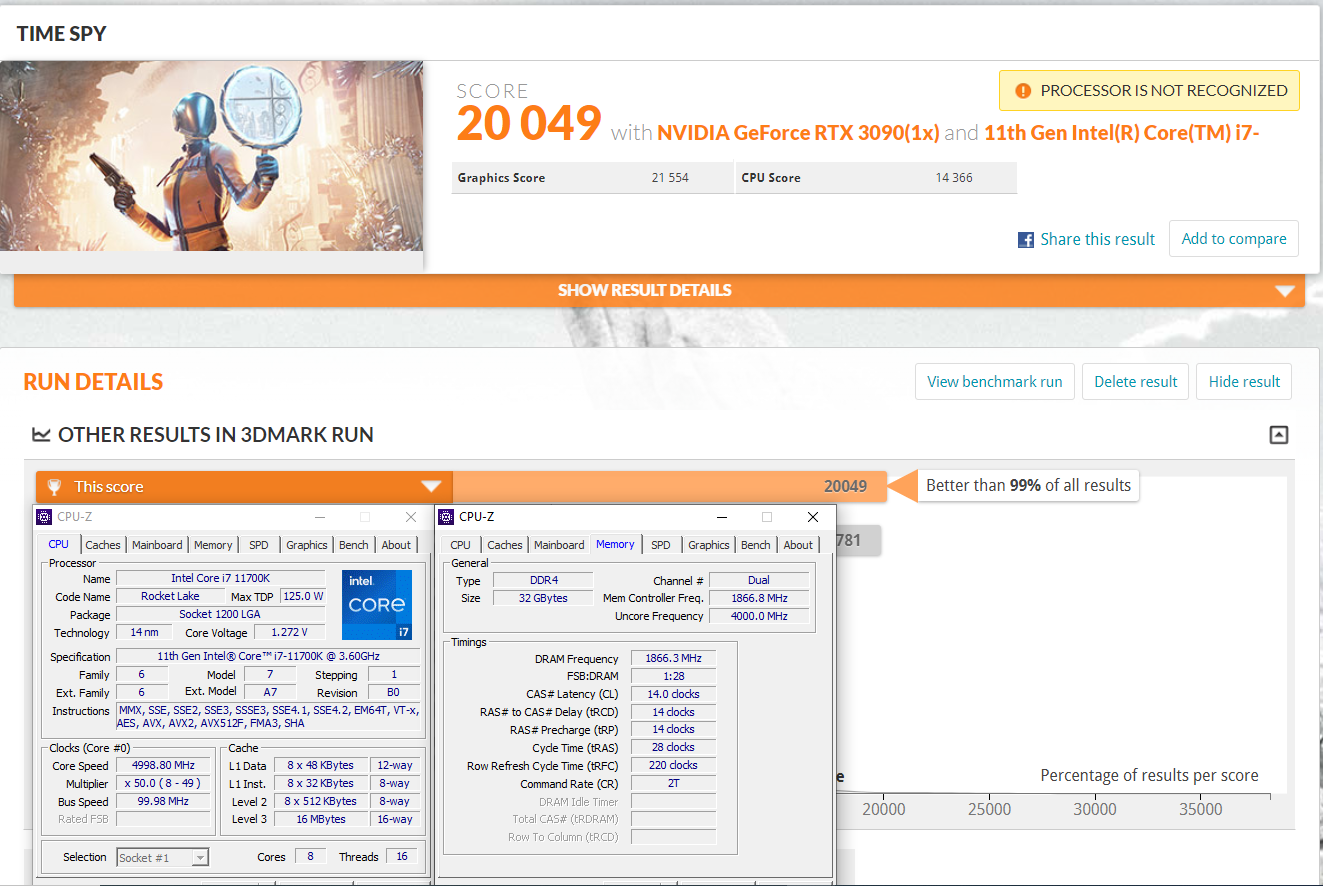Screen dimensions: 1323x886
Task: Click the orange 20049 score bar
Action: (x=670, y=487)
